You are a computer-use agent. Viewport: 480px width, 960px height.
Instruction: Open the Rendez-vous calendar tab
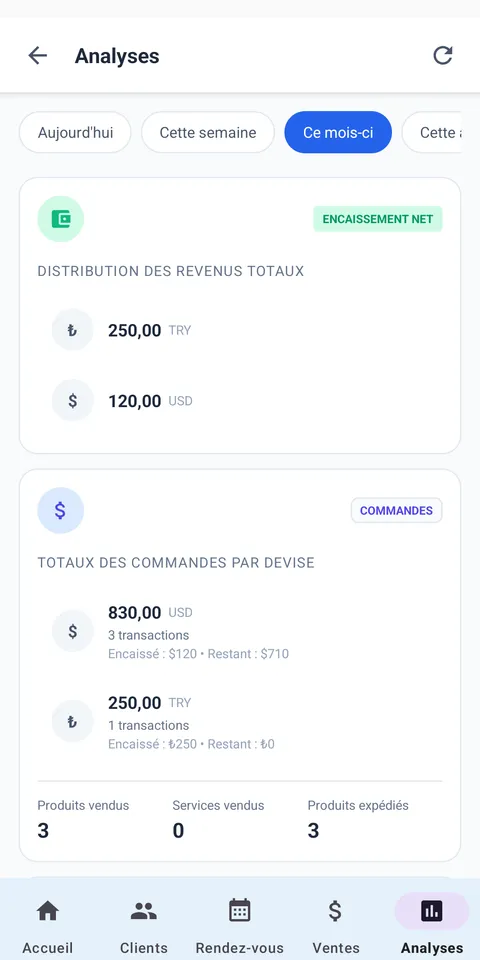click(x=240, y=924)
